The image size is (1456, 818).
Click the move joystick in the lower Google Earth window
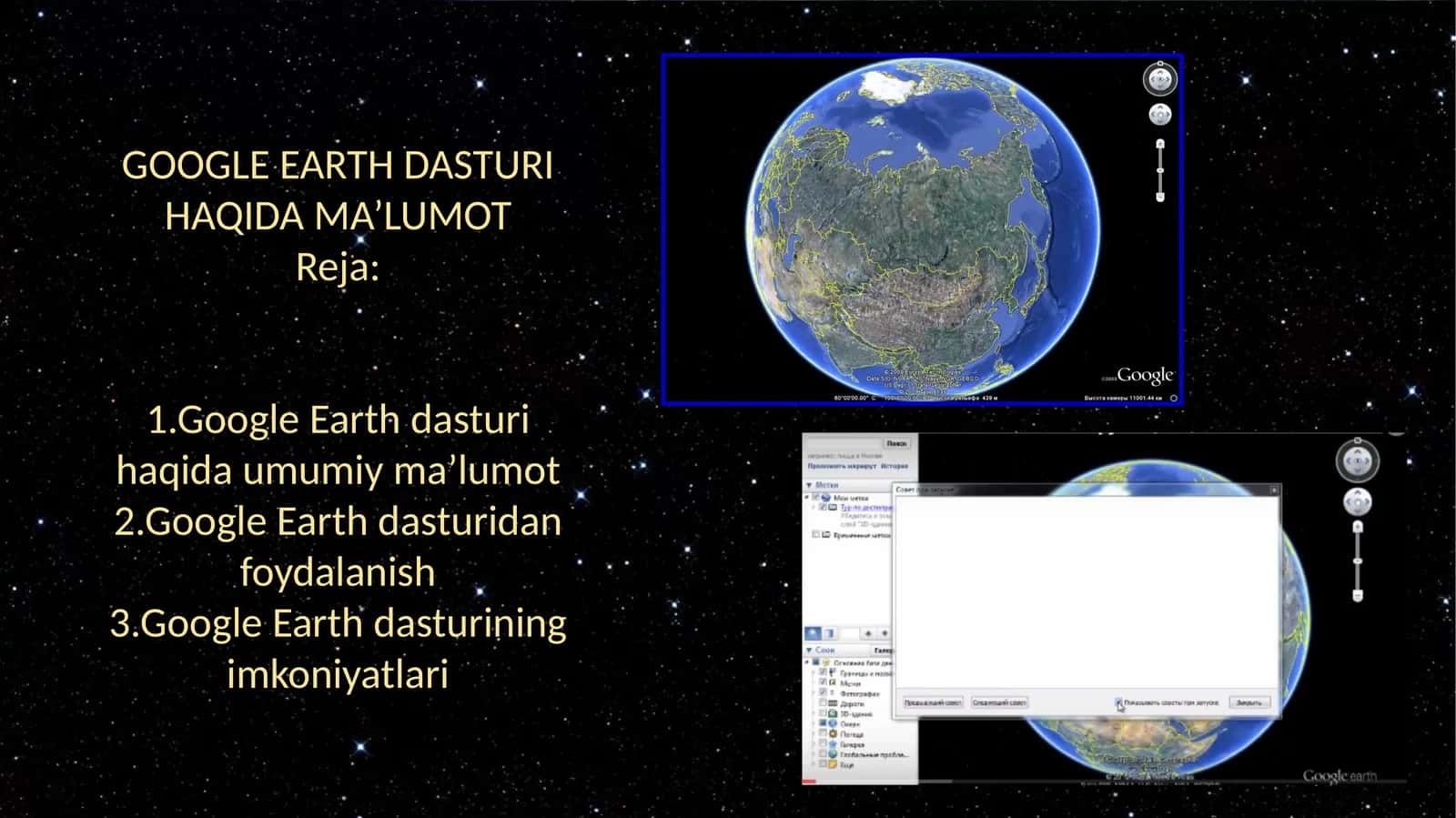pyautogui.click(x=1357, y=502)
